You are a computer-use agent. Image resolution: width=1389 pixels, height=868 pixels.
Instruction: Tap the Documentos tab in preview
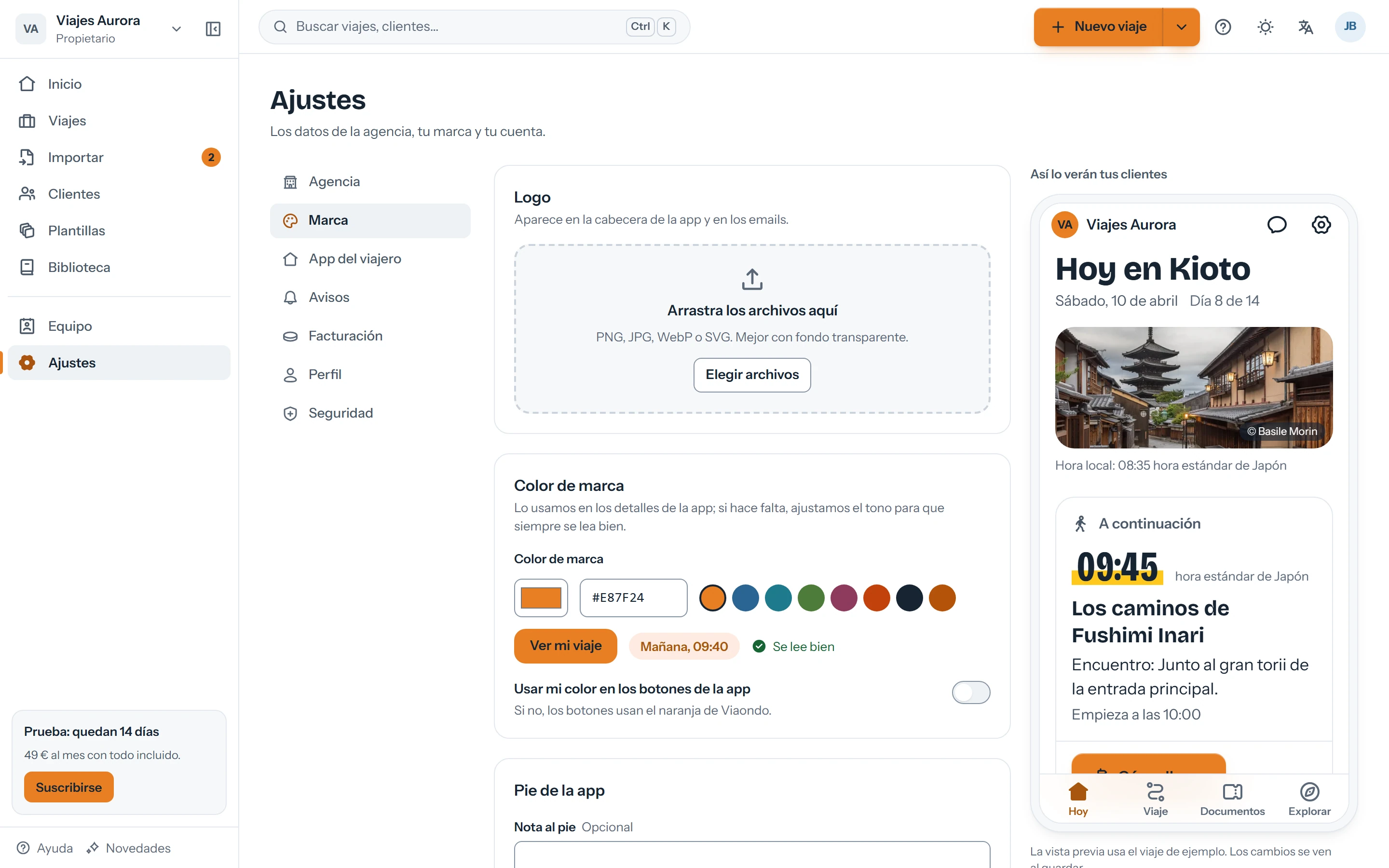1232,799
